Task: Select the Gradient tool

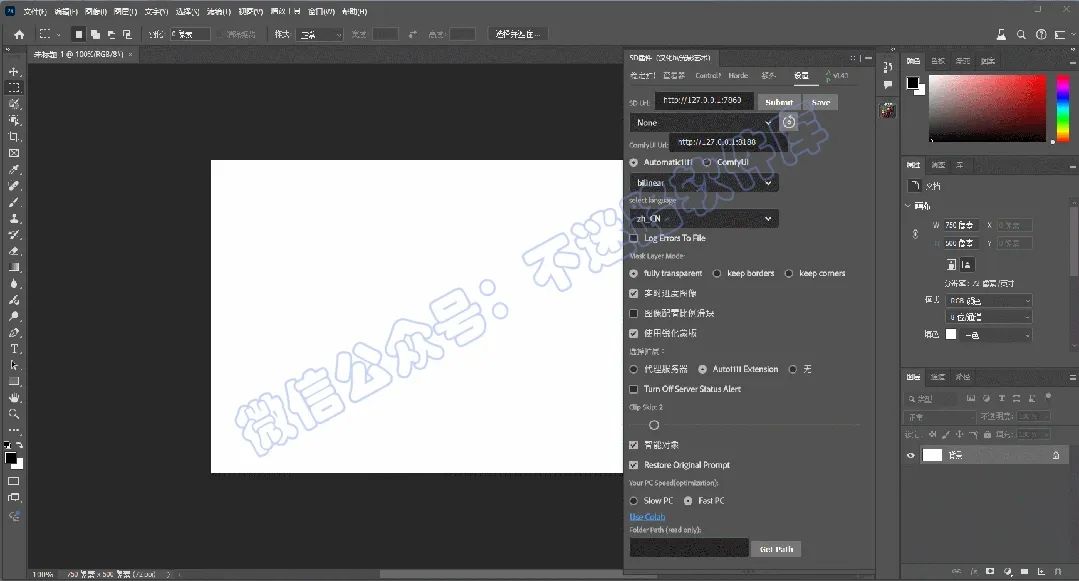Action: [x=14, y=267]
